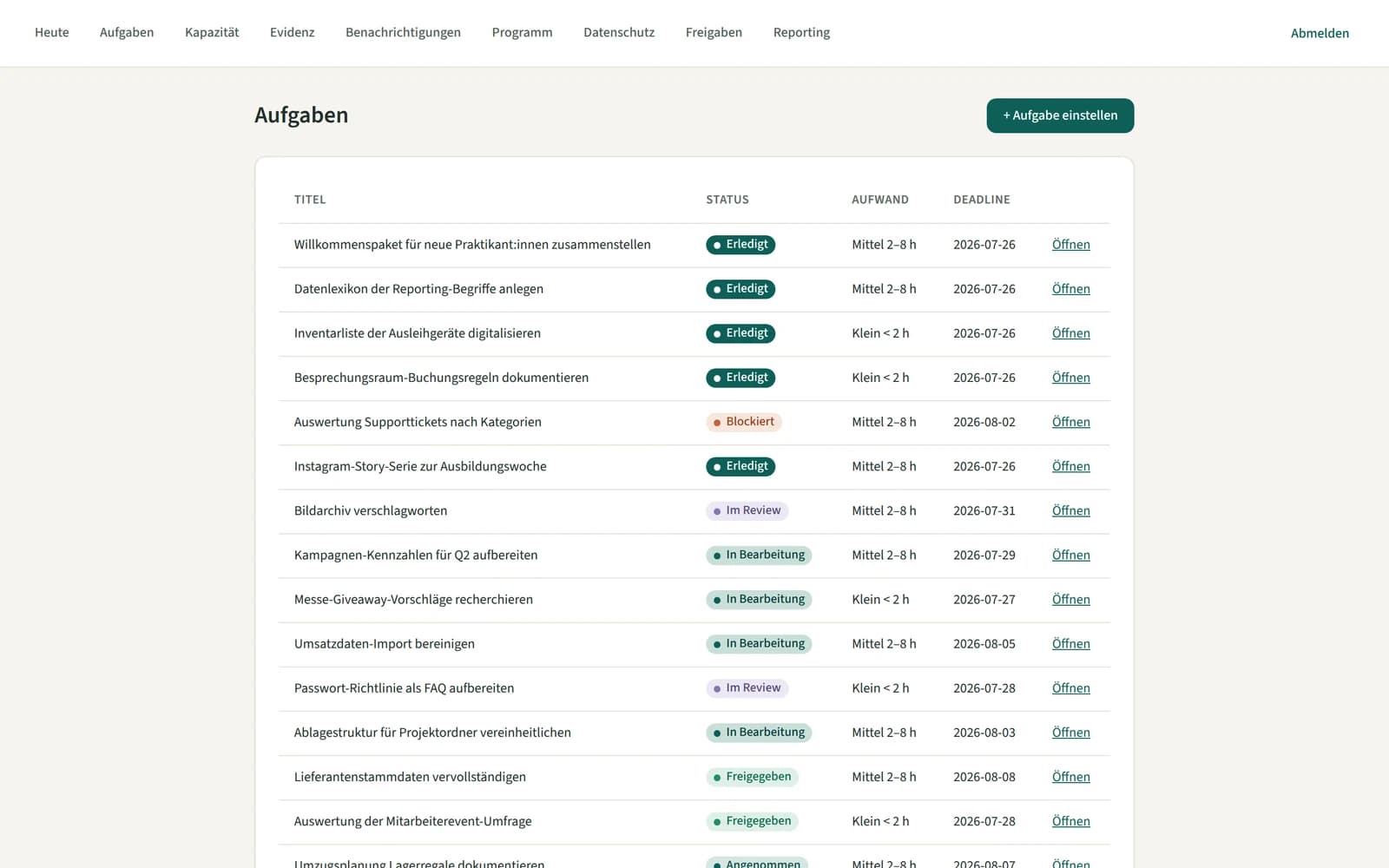
Task: Select title 'Kampagnen-Kennzahlen für Q2 aufbereiten'
Action: [416, 556]
